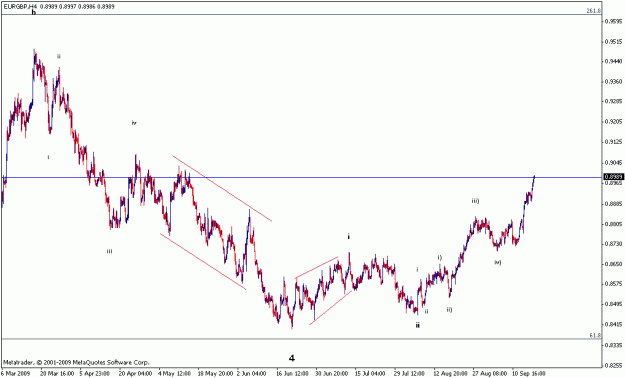Select the 261.8 Fibonacci level label
The width and height of the screenshot is (625, 378).
pos(594,11)
